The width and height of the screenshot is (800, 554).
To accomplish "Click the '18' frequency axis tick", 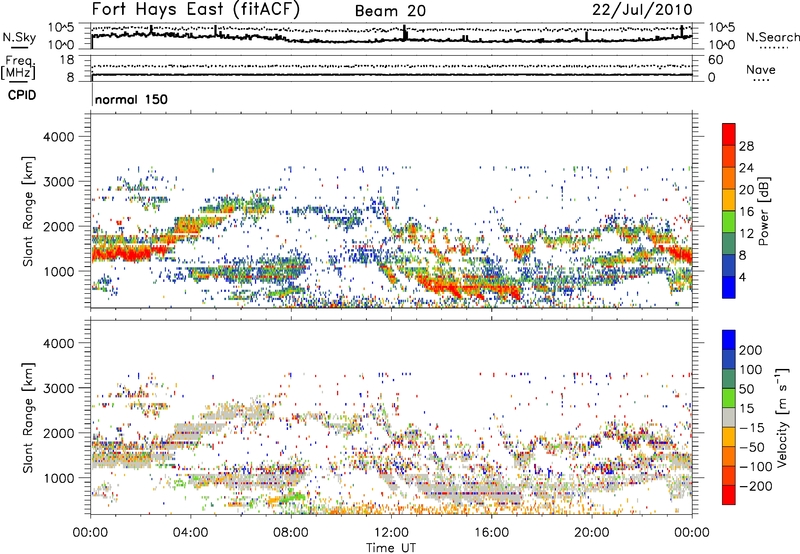I will click(67, 60).
